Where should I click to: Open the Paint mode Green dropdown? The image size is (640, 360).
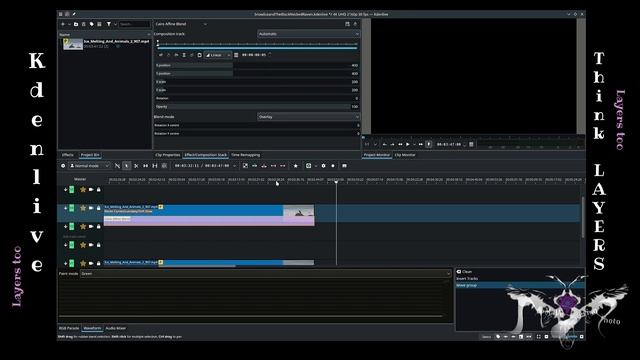click(266, 273)
